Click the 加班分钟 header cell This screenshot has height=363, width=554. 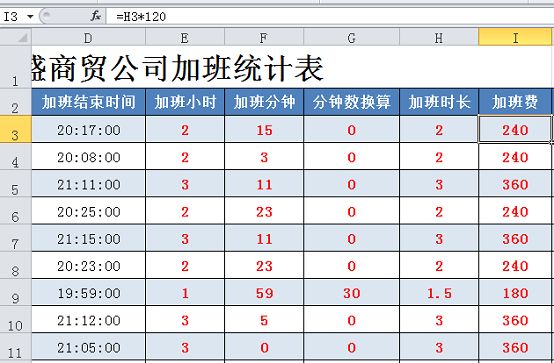264,102
